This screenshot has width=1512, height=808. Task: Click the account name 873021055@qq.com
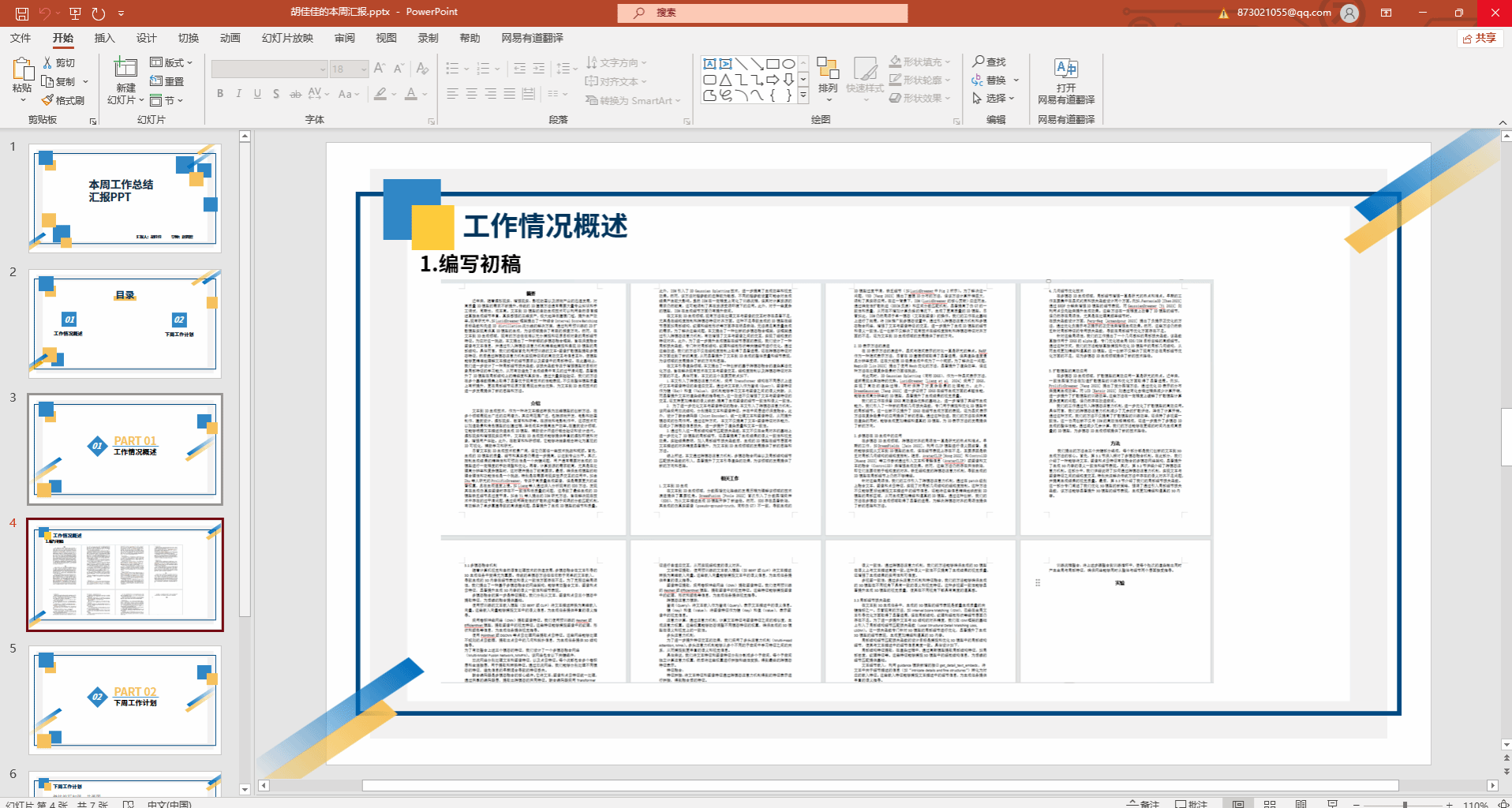click(1284, 13)
